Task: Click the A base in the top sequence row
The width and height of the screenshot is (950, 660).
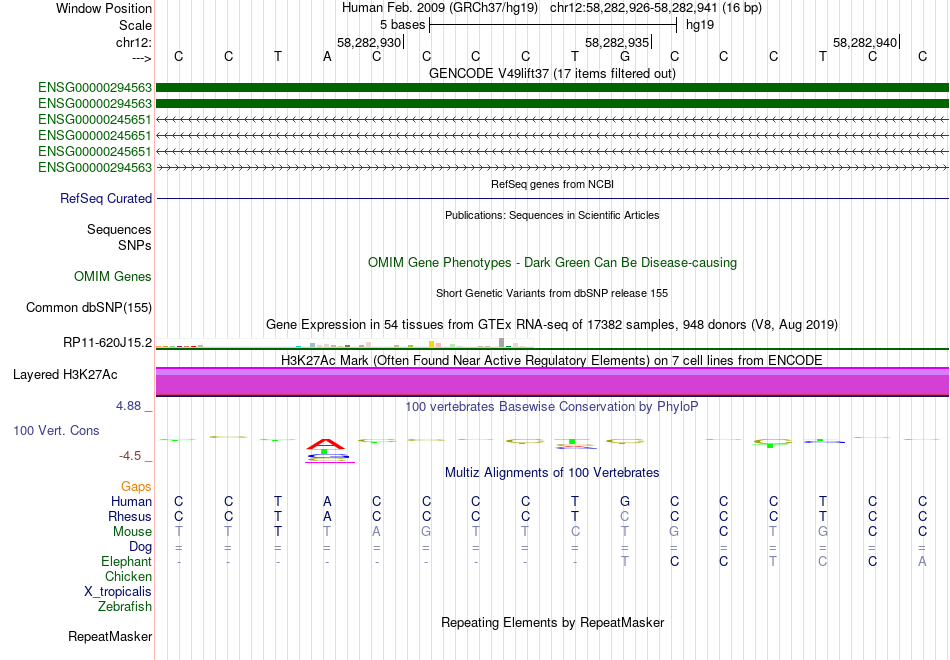Action: tap(327, 56)
